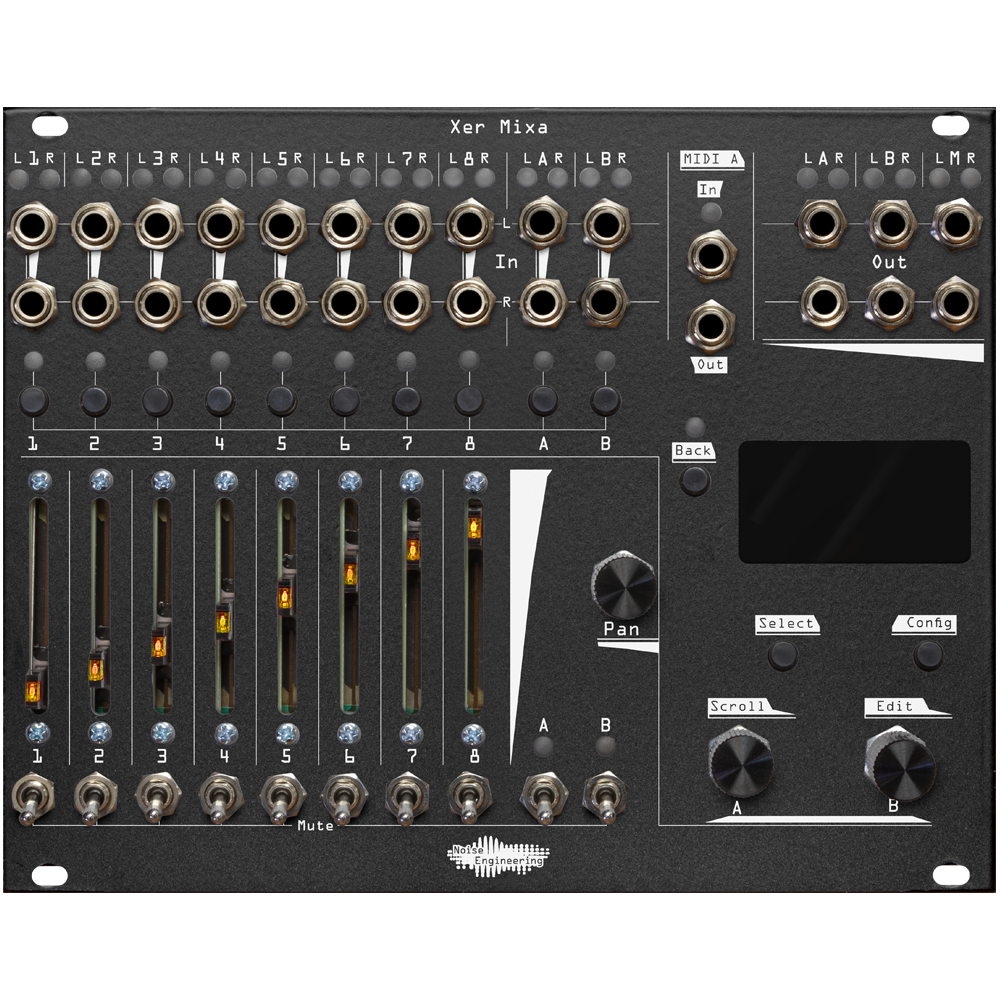Screen dimensions: 1000x1000
Task: Click the output M right jack
Action: [956, 302]
